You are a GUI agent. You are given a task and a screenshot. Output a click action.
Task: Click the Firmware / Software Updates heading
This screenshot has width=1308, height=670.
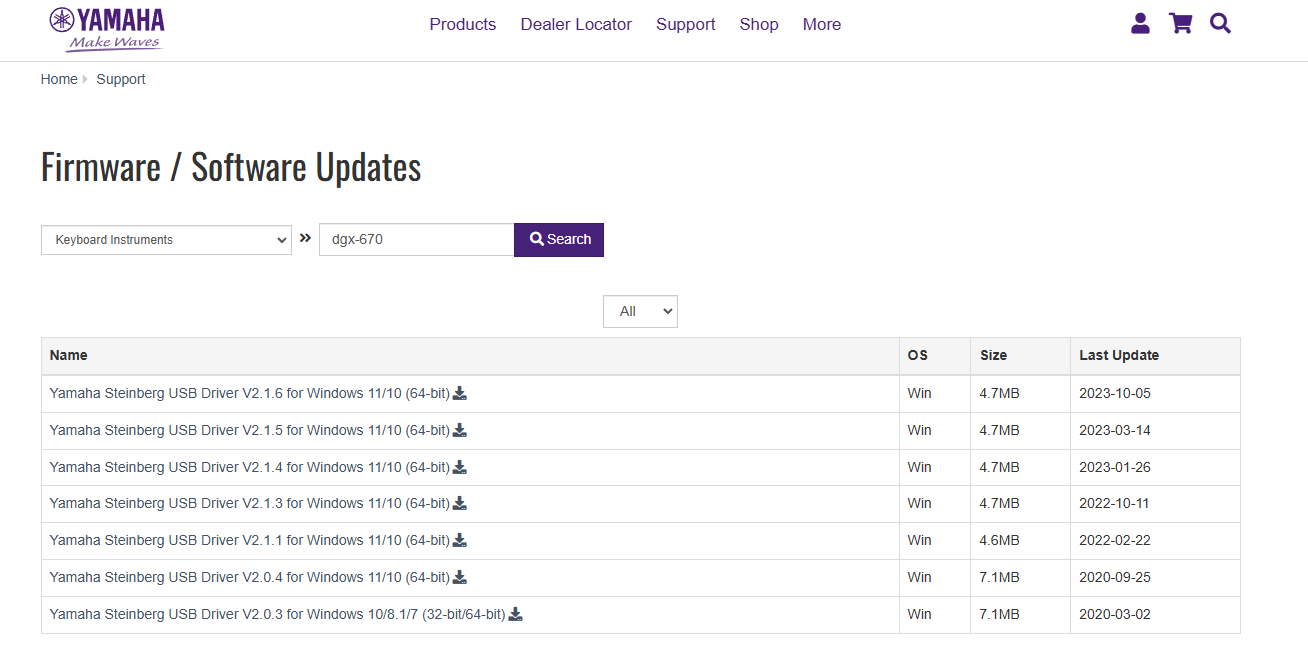pos(231,167)
